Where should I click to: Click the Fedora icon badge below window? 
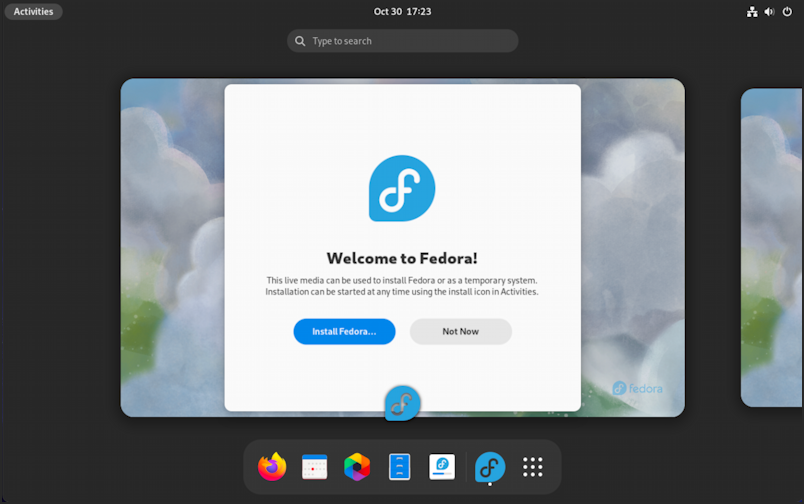click(x=403, y=403)
